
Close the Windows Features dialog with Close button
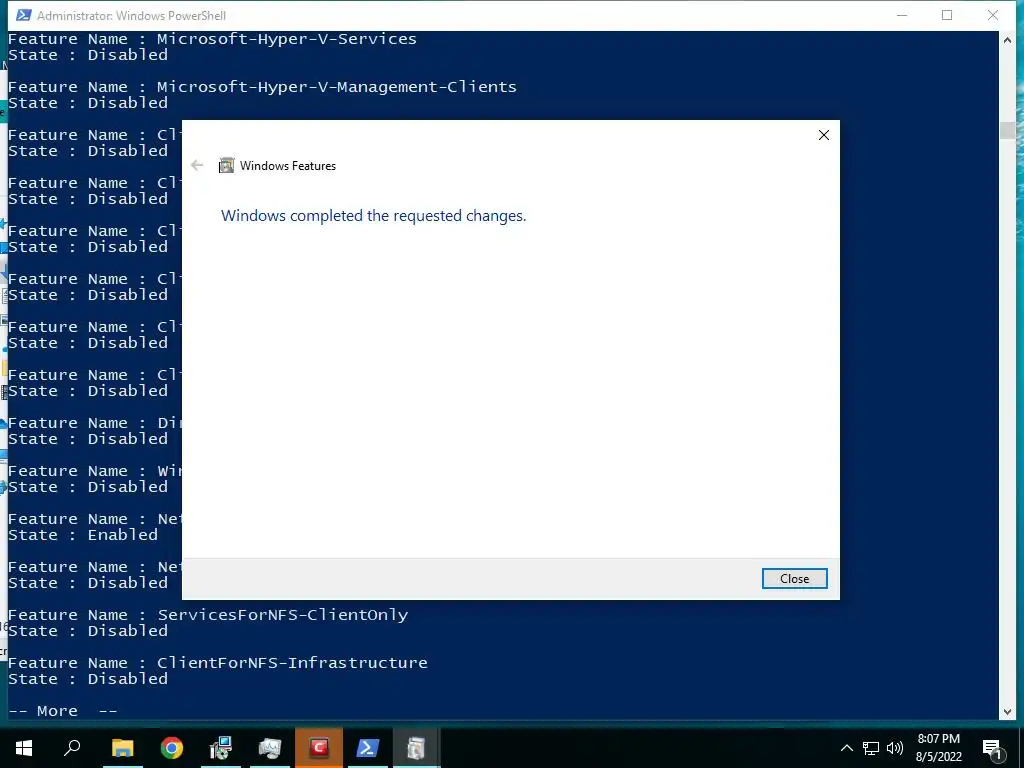coord(794,579)
